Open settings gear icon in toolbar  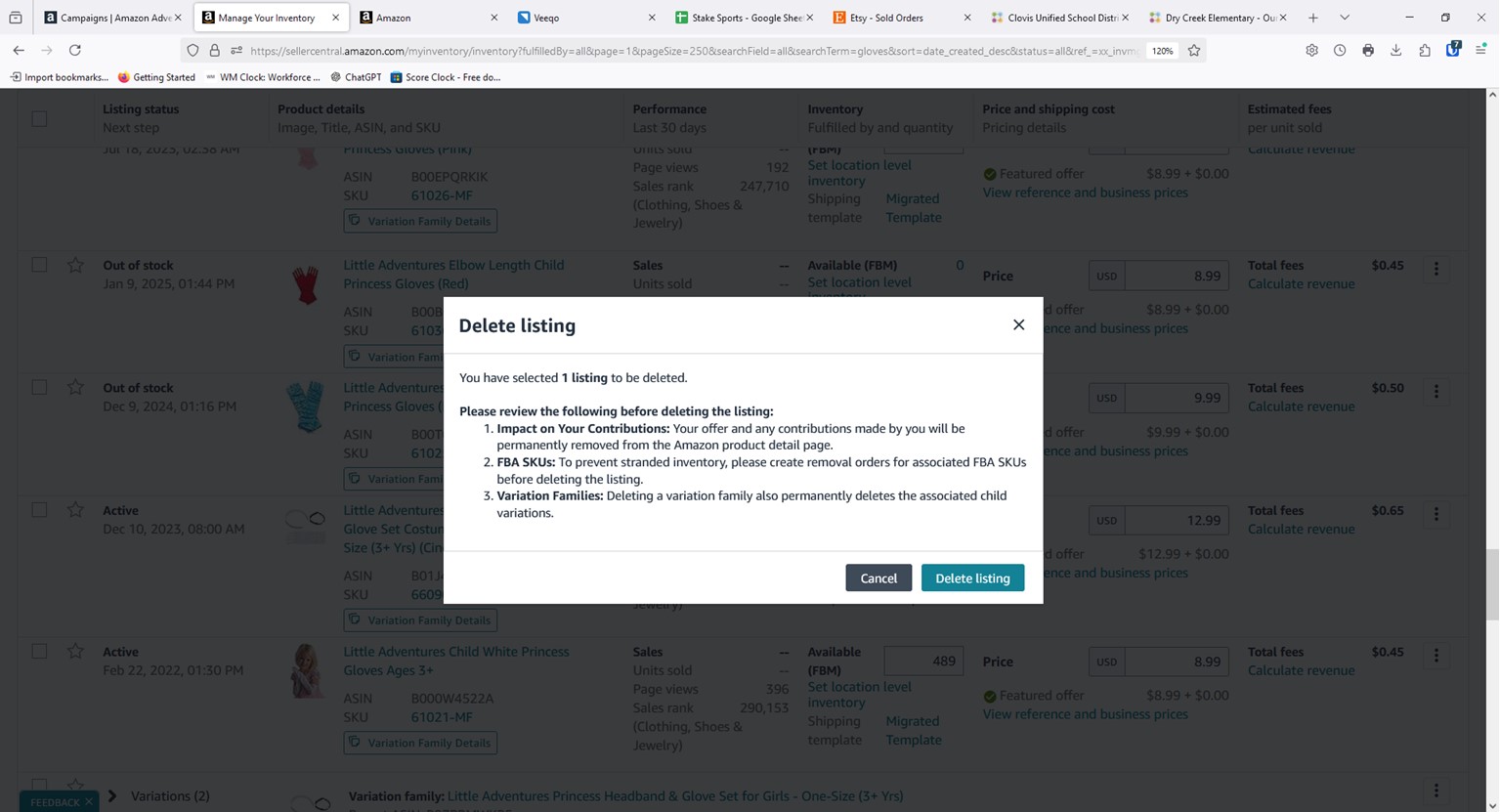[x=1311, y=50]
